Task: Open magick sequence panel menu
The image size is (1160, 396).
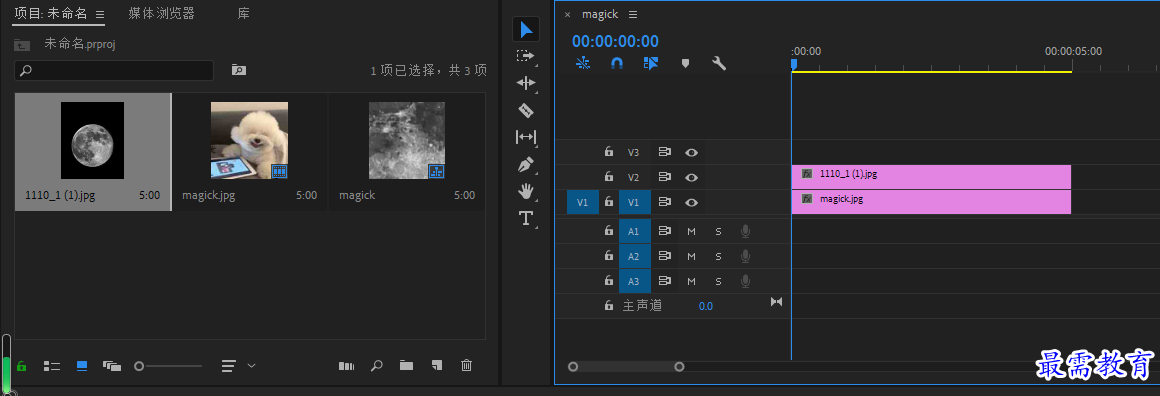Action: point(633,15)
